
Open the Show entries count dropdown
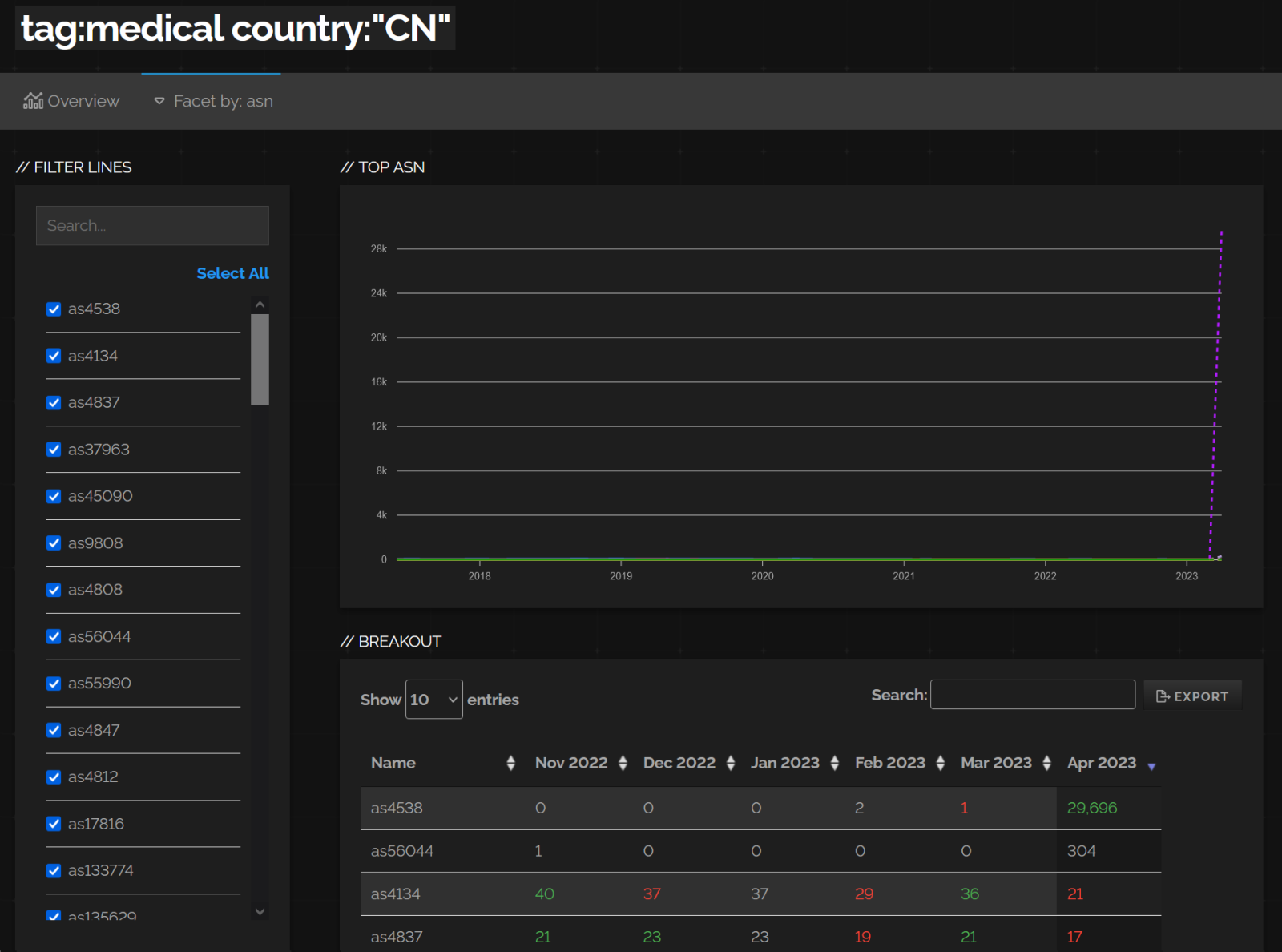pos(434,700)
